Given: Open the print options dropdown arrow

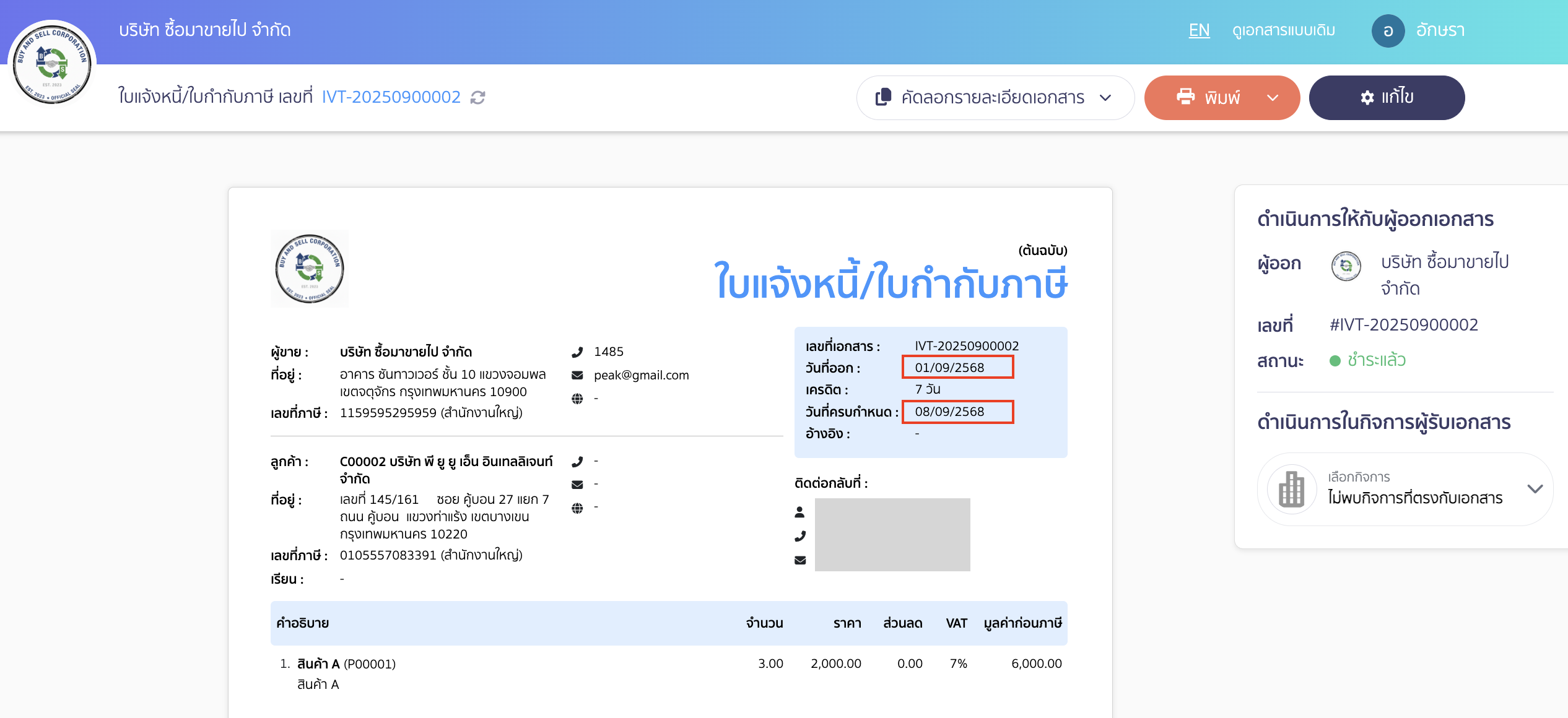Looking at the screenshot, I should tap(1273, 98).
